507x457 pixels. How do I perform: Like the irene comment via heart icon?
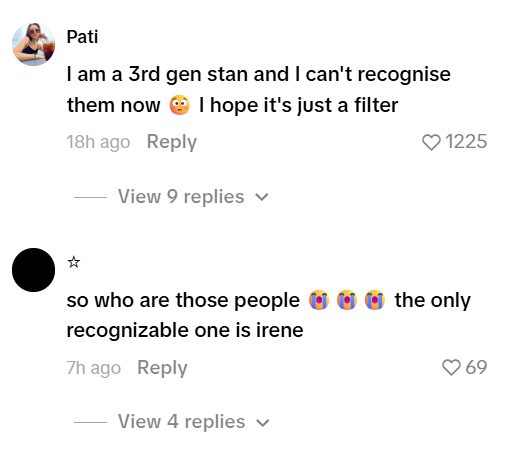[451, 367]
